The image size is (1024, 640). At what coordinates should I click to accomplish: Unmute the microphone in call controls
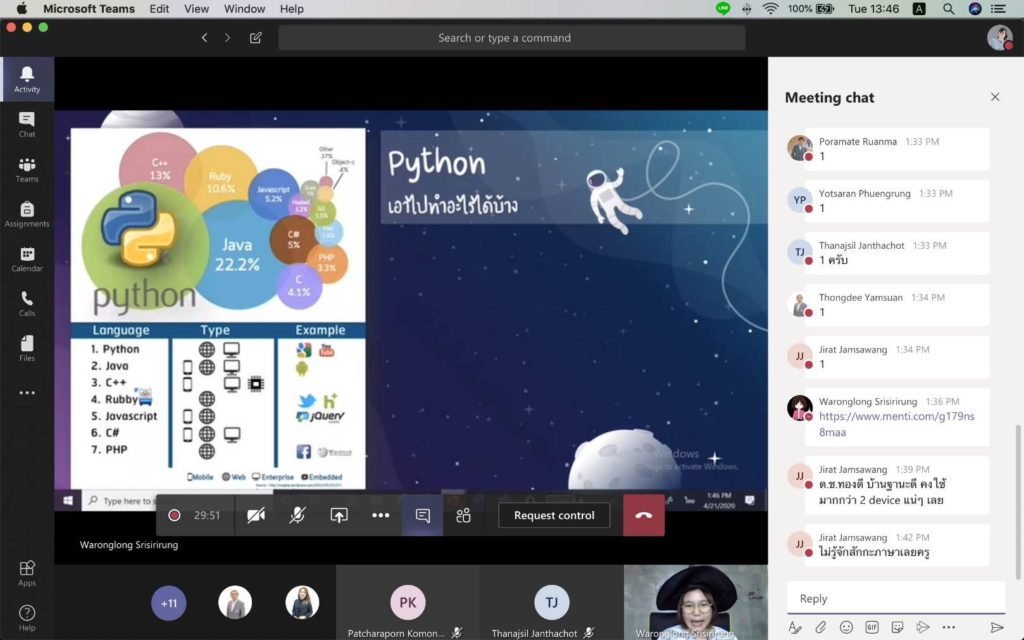(x=297, y=515)
